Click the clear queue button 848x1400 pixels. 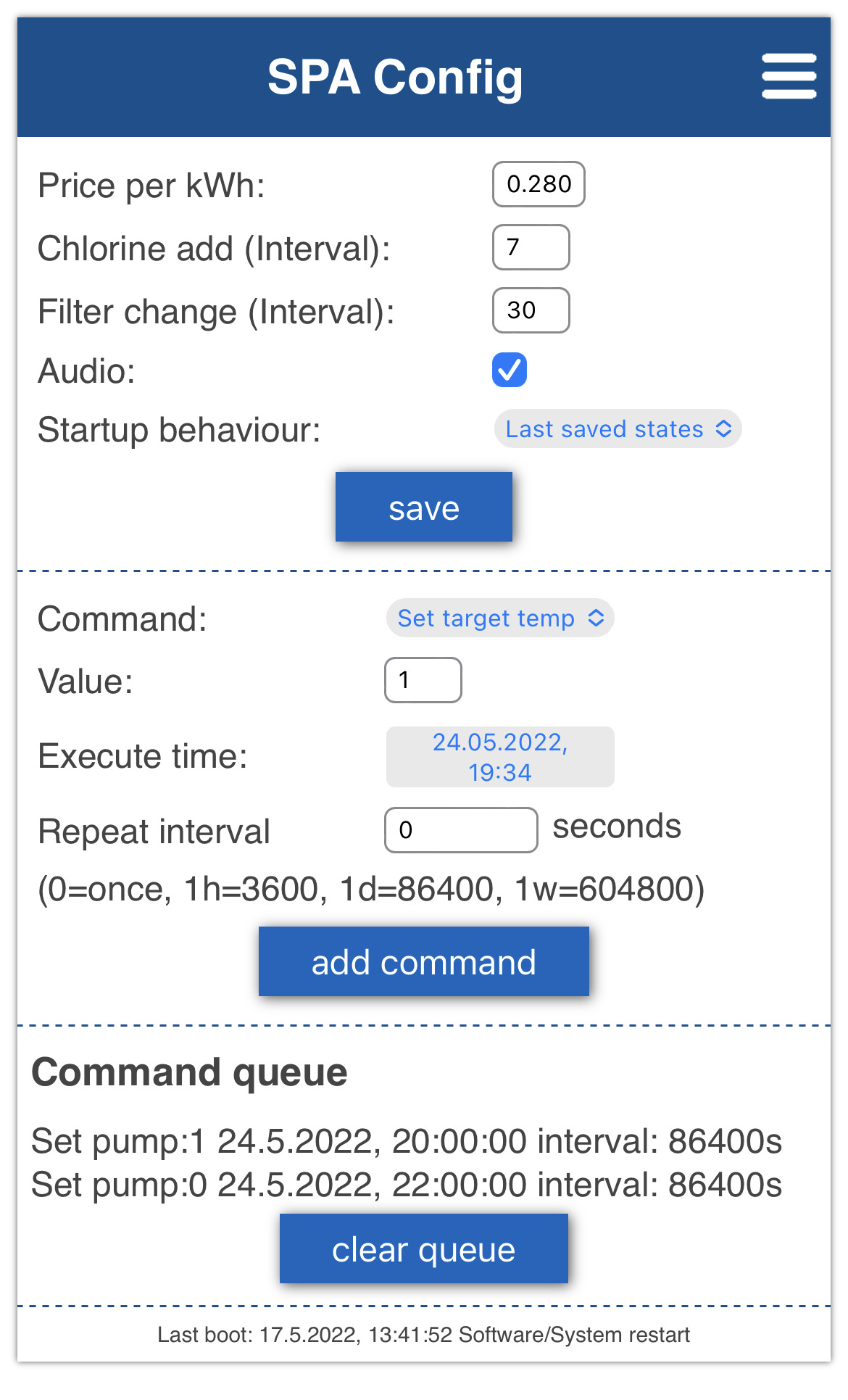(x=424, y=1248)
